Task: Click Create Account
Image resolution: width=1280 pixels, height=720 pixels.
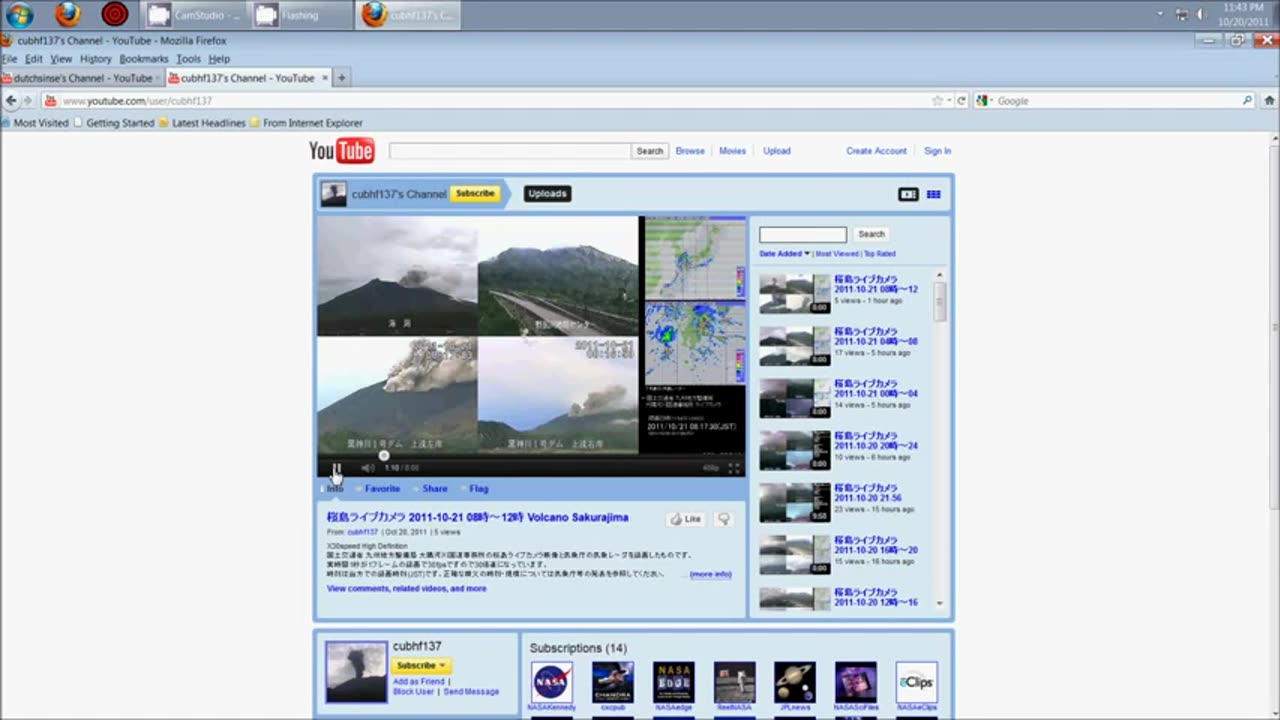Action: coord(876,151)
